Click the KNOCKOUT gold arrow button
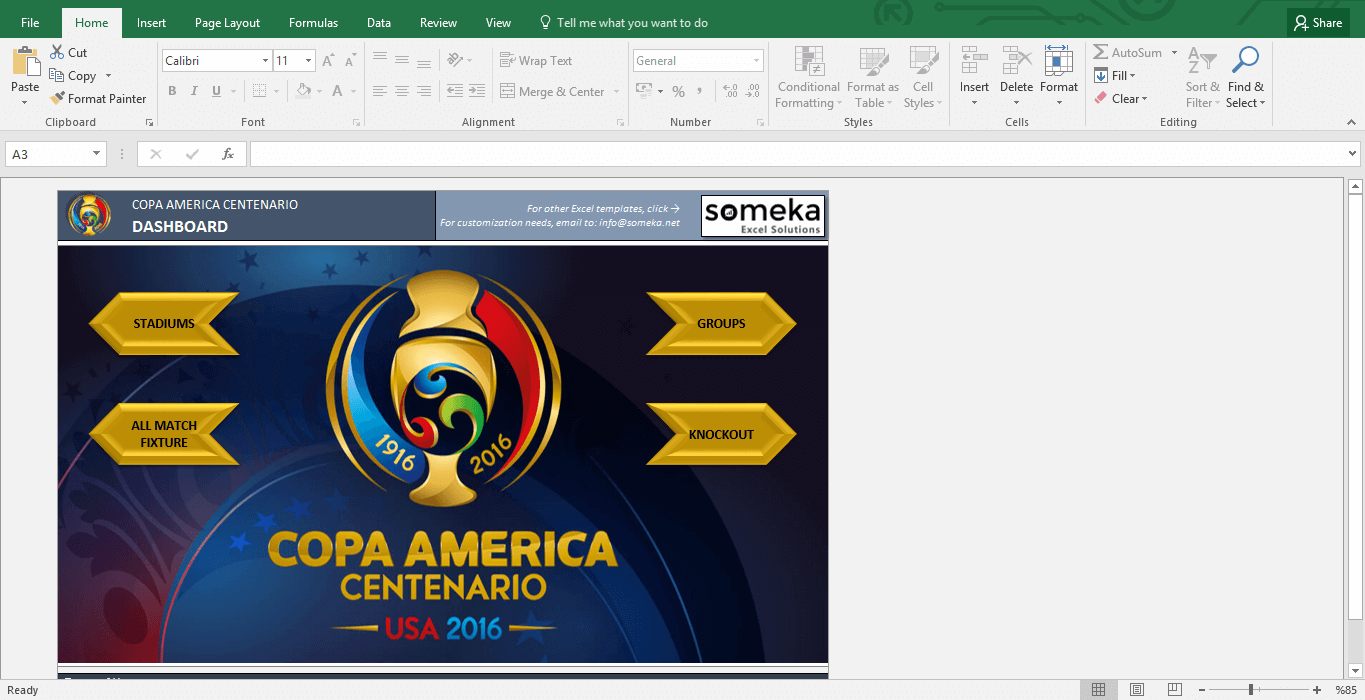The height and width of the screenshot is (700, 1365). (721, 434)
